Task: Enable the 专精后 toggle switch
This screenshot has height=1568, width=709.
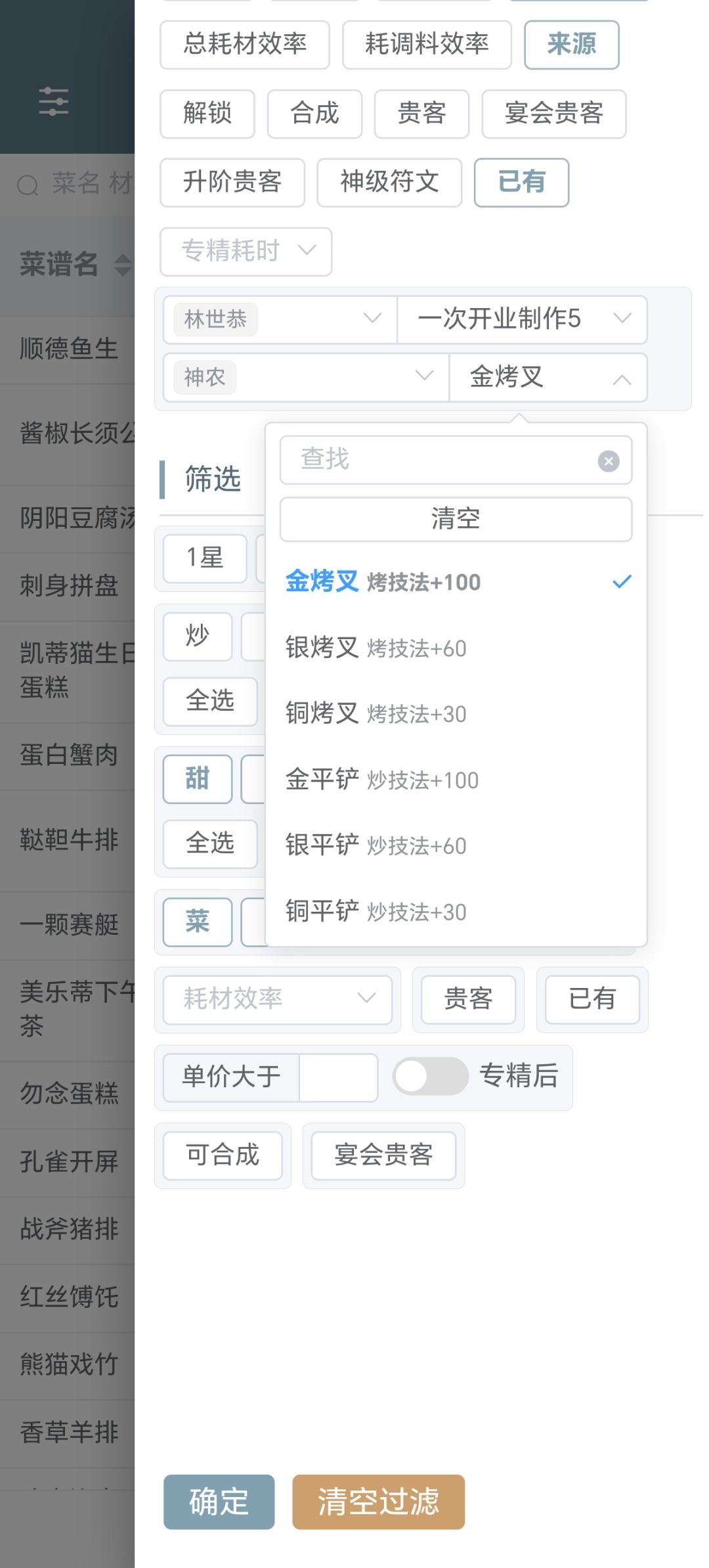Action: click(x=431, y=1077)
